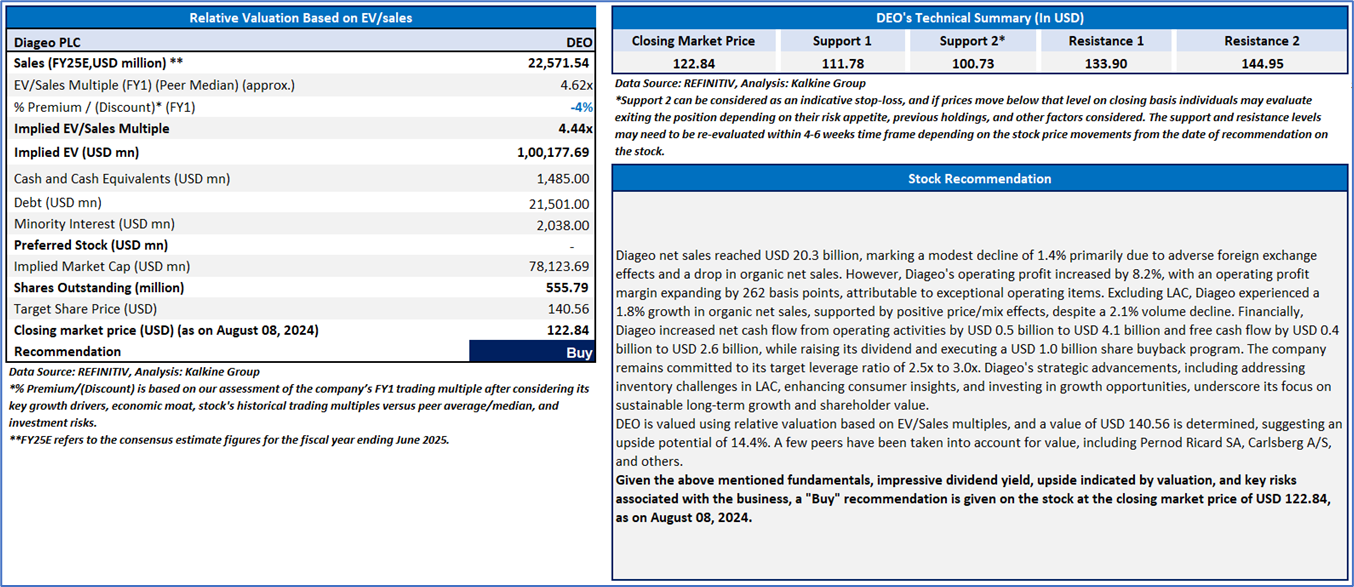Click the 122.84 technical summary closing price
The width and height of the screenshot is (1354, 587).
(x=693, y=64)
